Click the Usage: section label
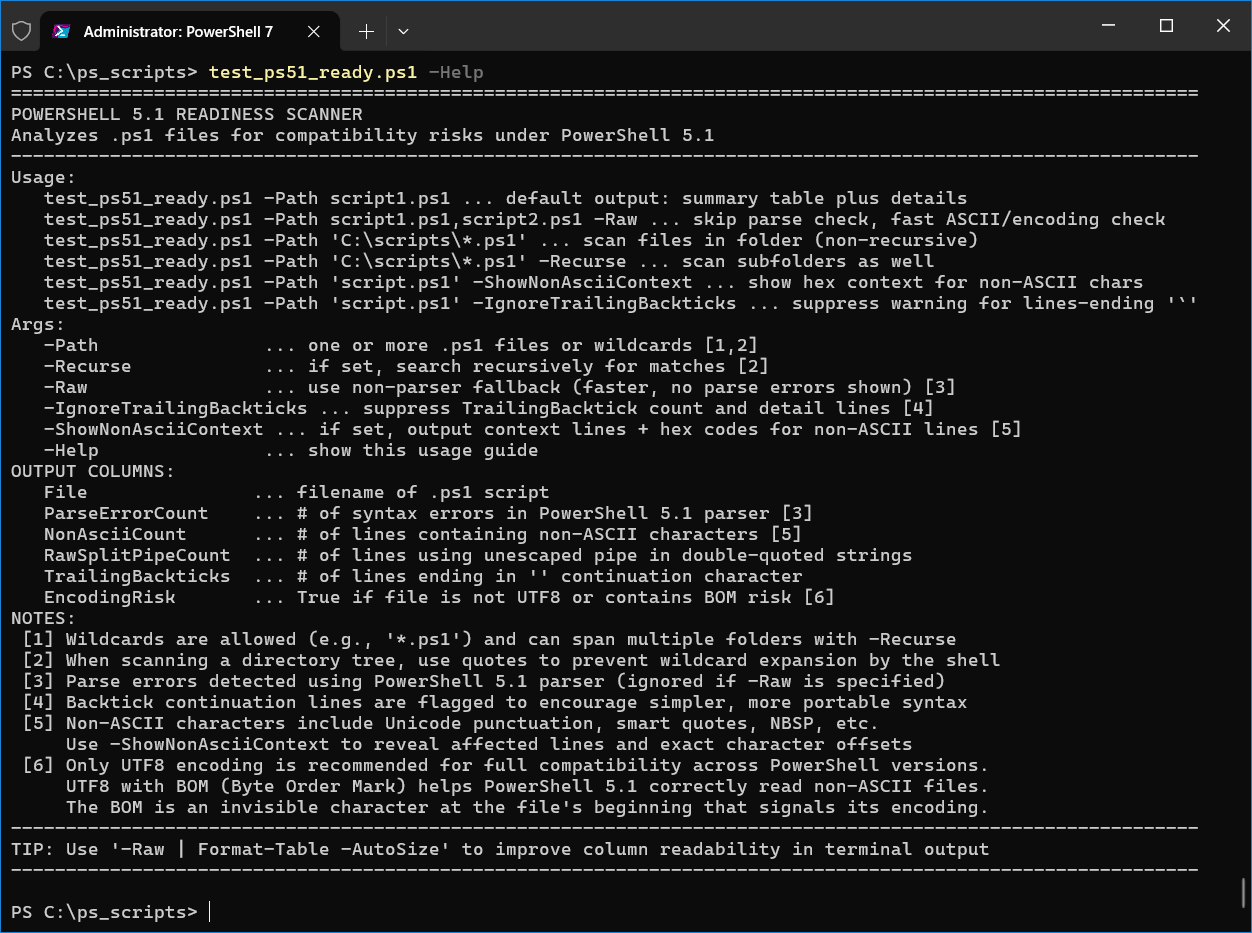1252x933 pixels. pyautogui.click(x=43, y=177)
